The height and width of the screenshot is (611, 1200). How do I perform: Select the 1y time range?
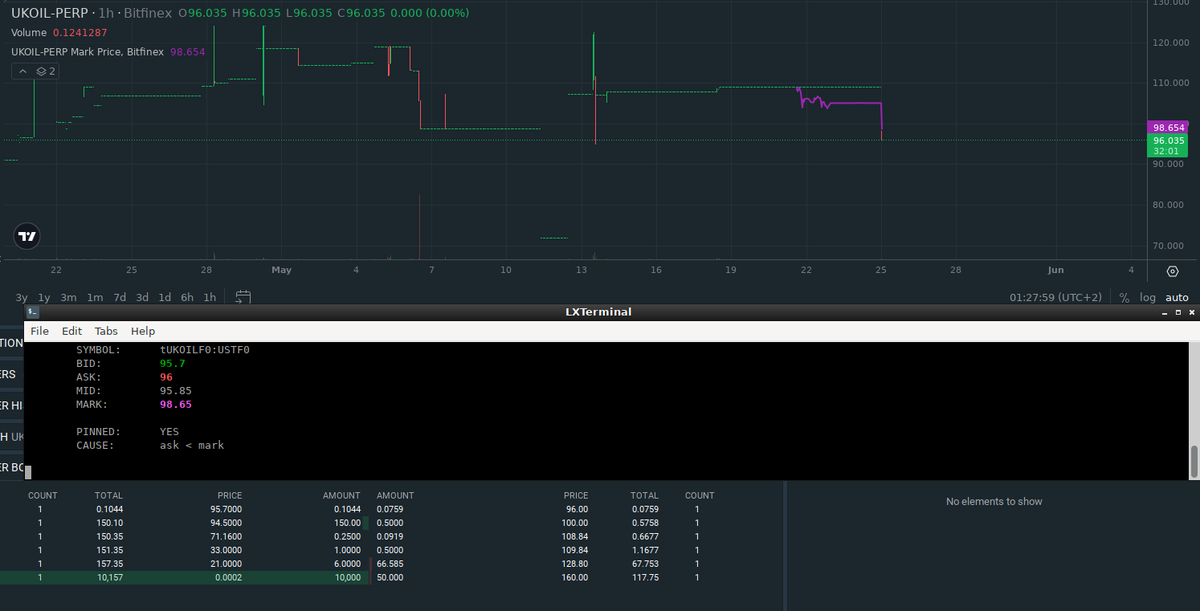click(x=44, y=297)
